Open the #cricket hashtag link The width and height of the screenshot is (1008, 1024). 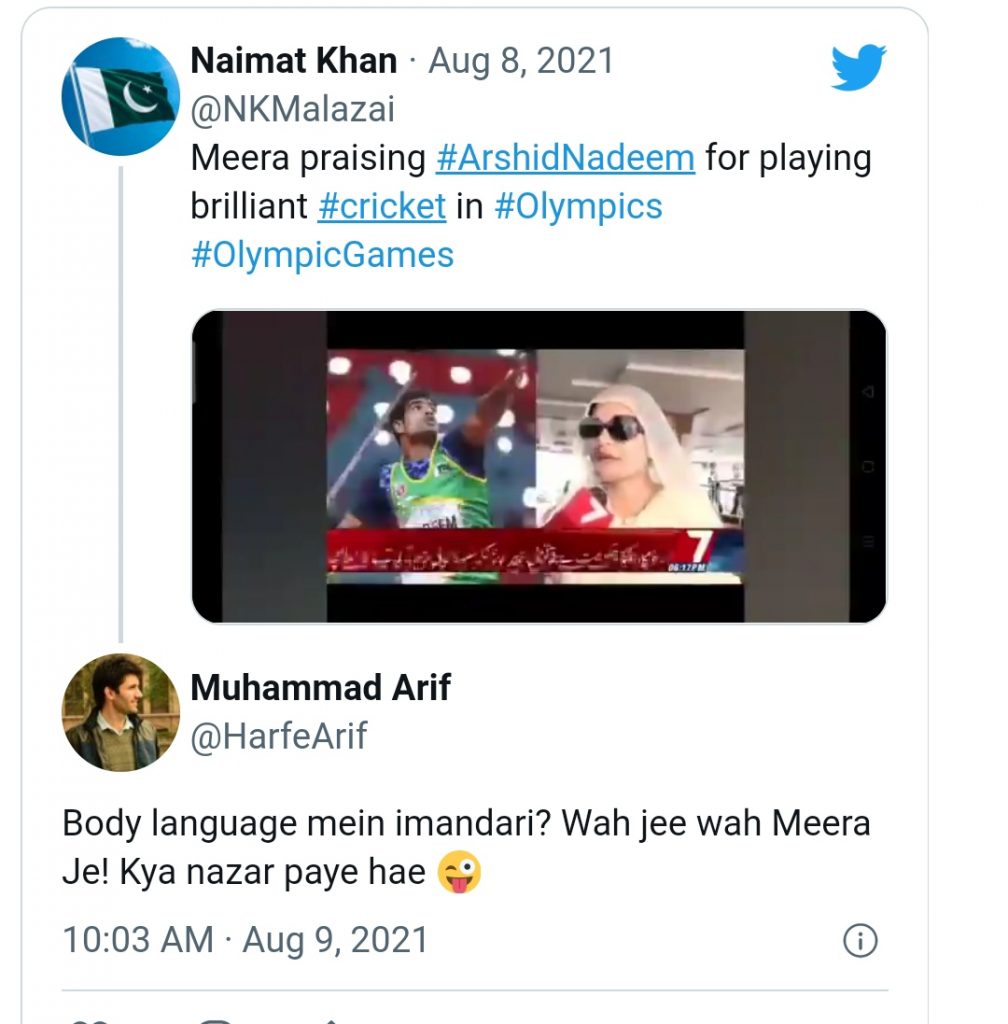[x=382, y=207]
